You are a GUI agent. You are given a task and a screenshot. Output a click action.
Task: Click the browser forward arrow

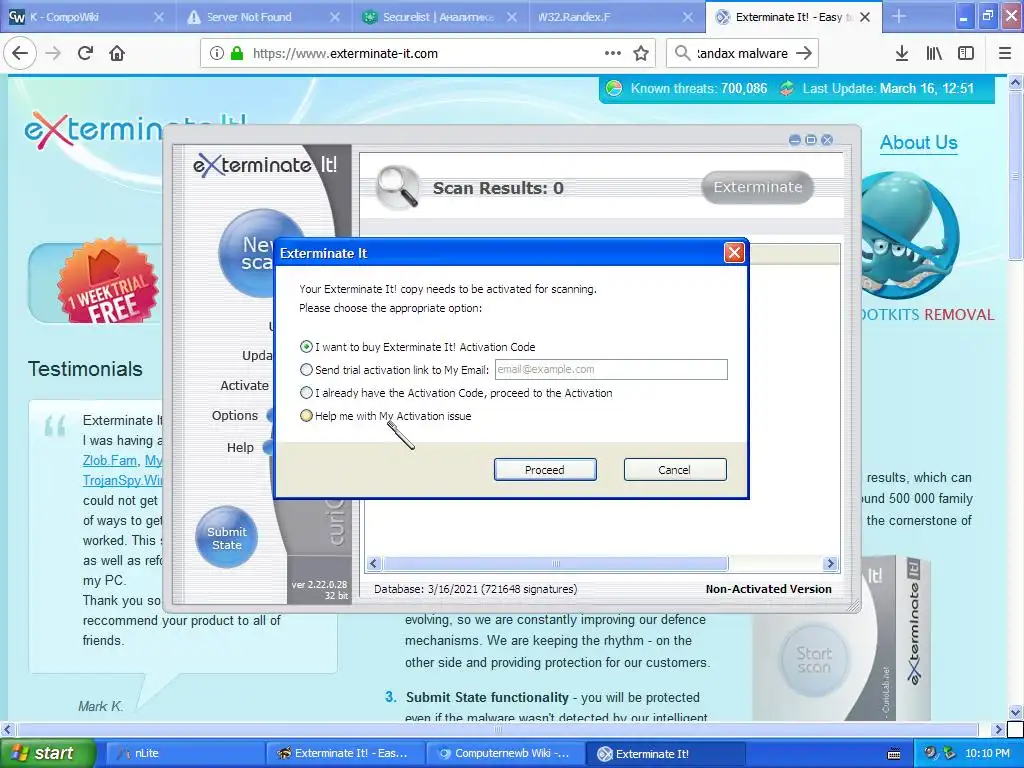point(53,53)
